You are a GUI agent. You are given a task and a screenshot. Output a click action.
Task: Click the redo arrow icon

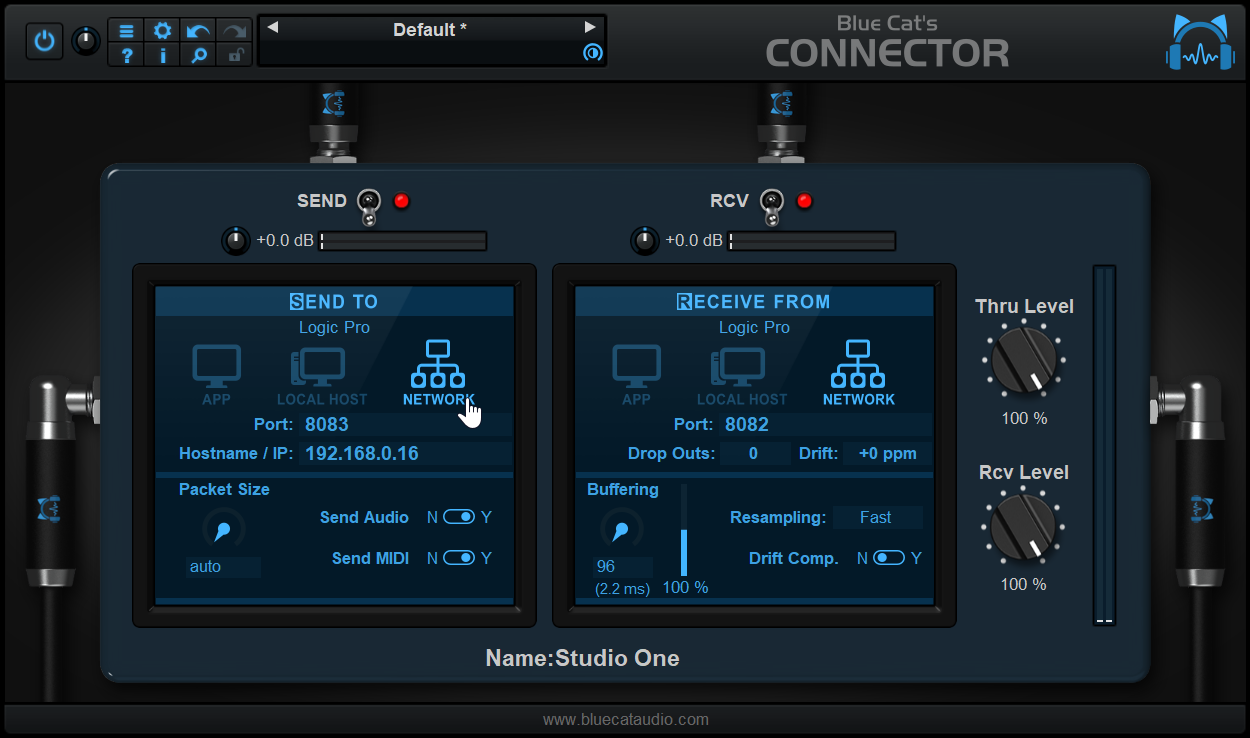point(234,30)
